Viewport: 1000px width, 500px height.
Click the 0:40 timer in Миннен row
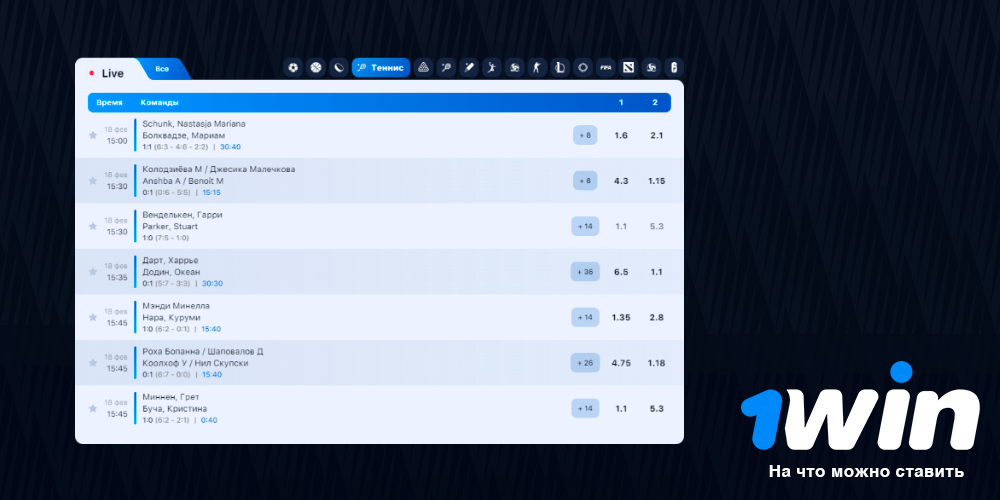209,420
